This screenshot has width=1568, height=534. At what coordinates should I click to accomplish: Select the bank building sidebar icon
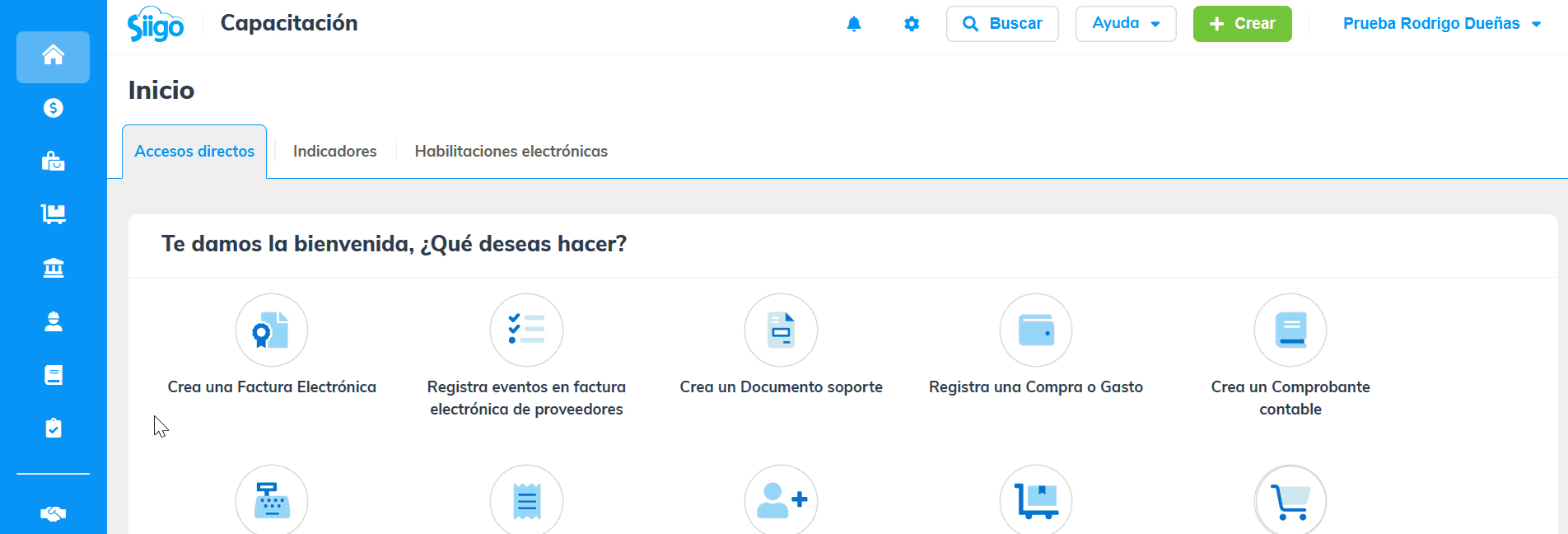(x=53, y=268)
